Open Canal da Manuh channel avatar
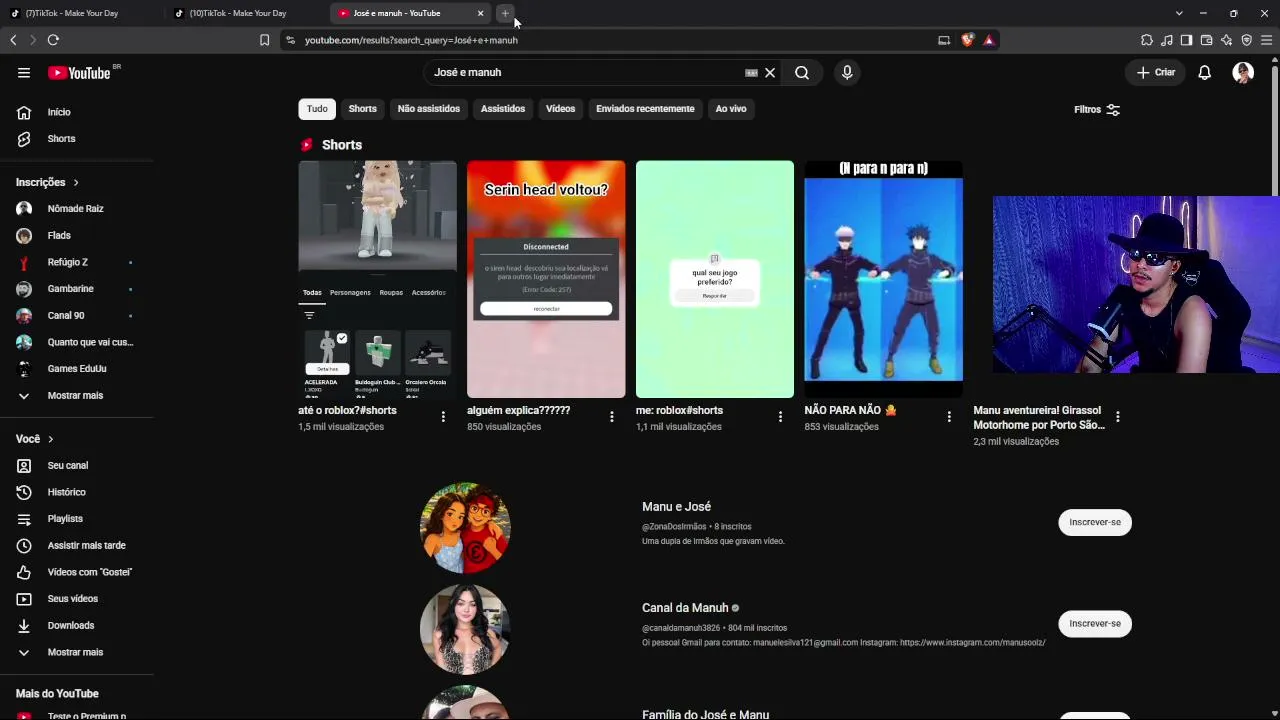 click(x=465, y=629)
